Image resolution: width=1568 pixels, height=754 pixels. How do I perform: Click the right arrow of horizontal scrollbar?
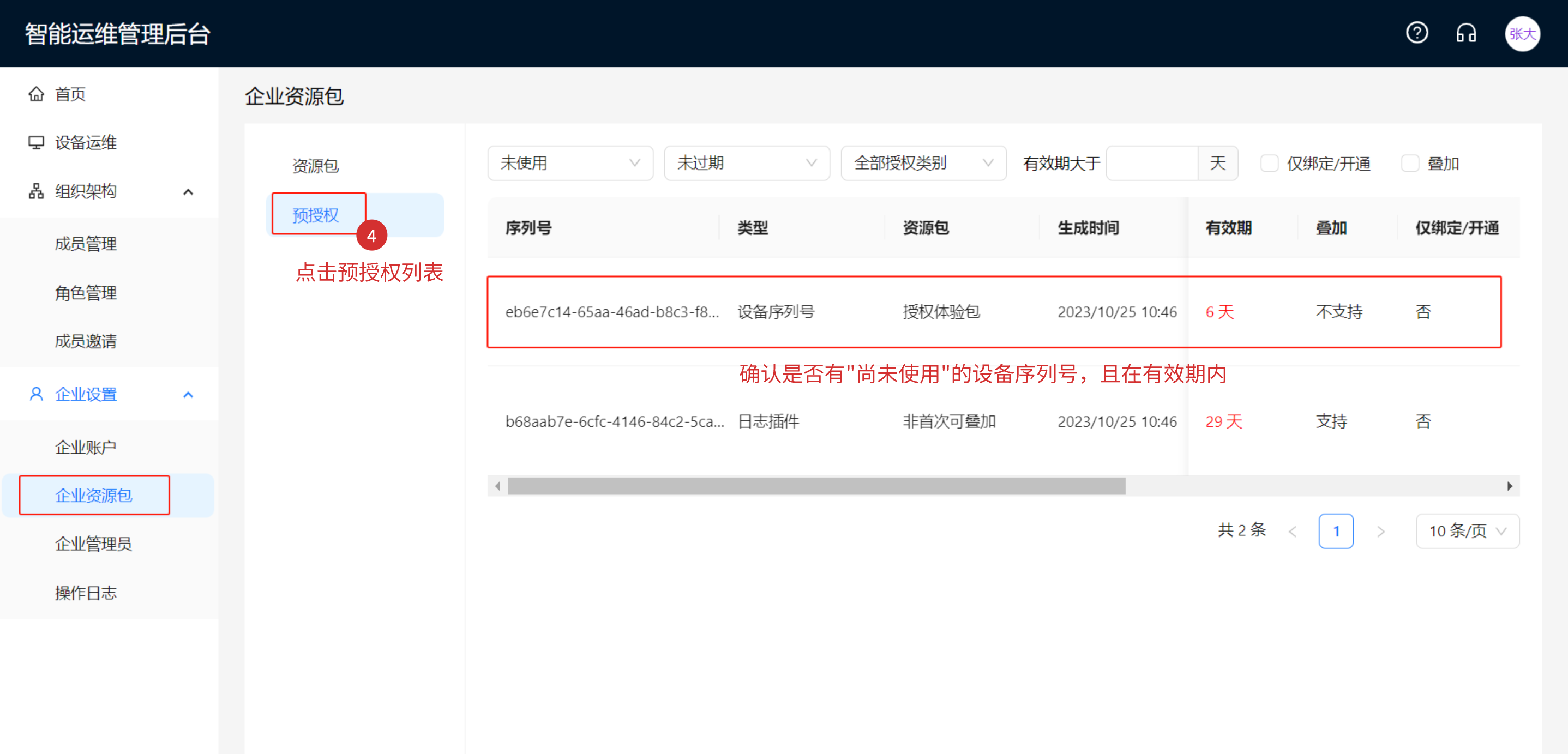click(1509, 486)
